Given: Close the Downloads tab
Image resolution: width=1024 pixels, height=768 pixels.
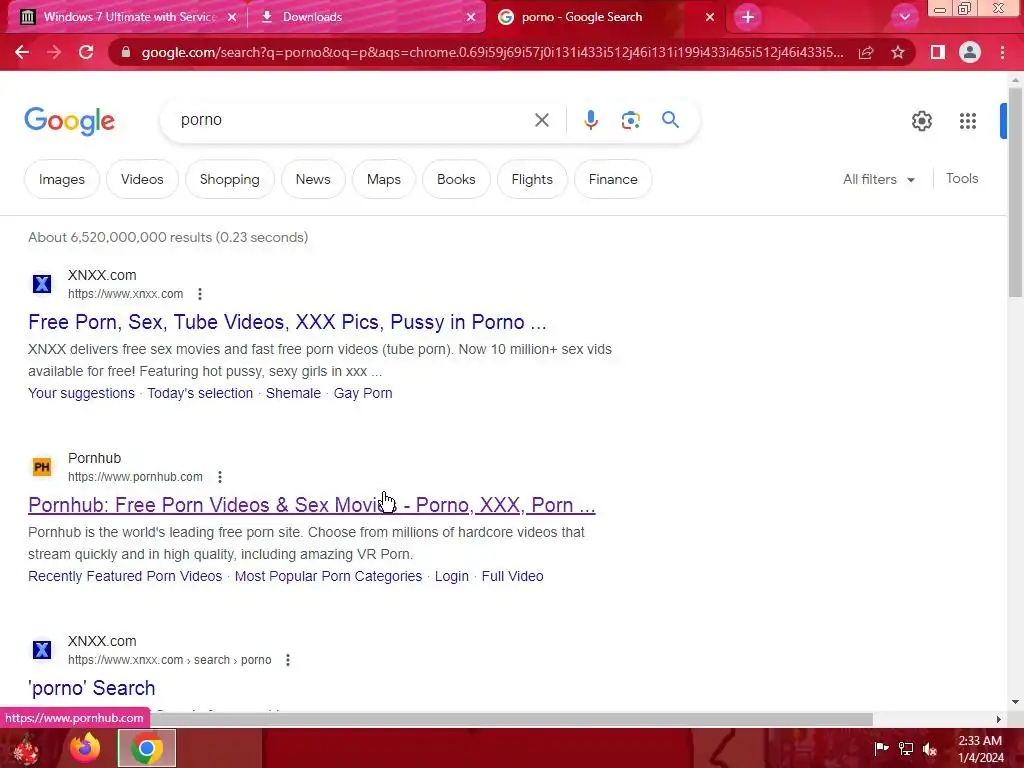Looking at the screenshot, I should pyautogui.click(x=471, y=17).
